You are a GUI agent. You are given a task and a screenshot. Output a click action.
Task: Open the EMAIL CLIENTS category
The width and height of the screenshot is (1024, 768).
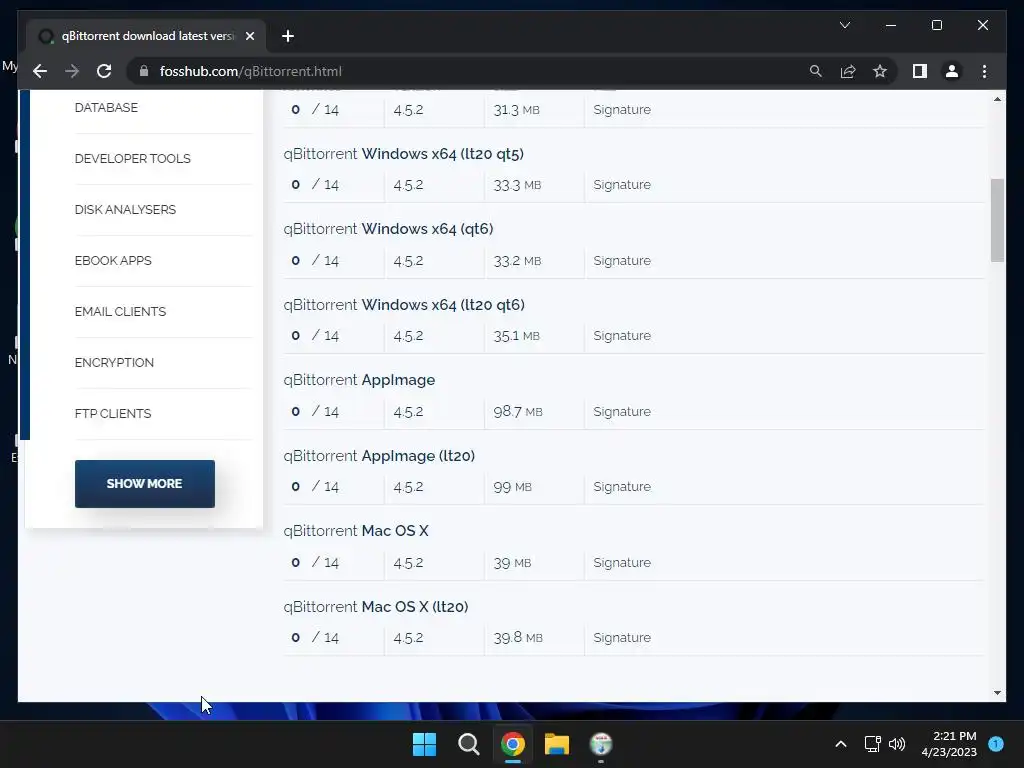pos(120,312)
